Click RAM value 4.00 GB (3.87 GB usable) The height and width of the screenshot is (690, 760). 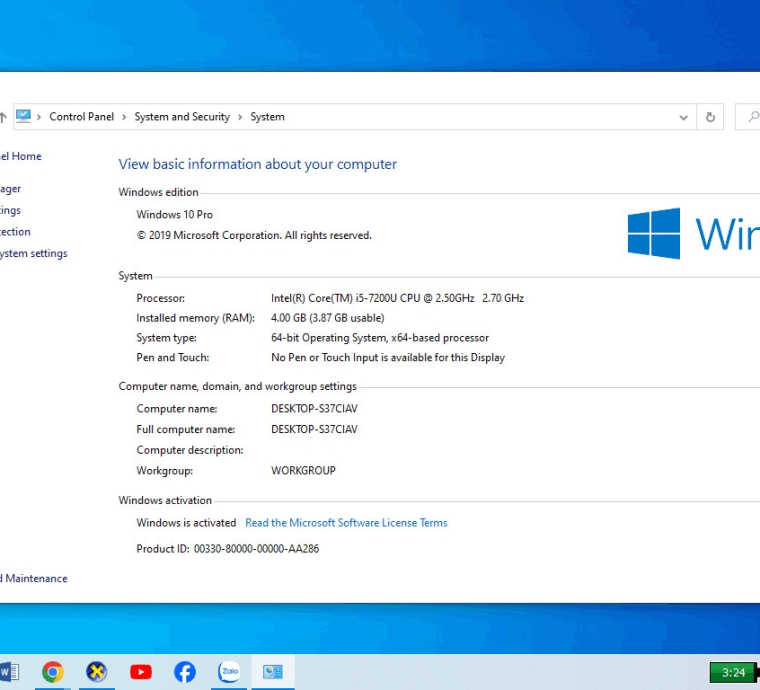pyautogui.click(x=328, y=318)
